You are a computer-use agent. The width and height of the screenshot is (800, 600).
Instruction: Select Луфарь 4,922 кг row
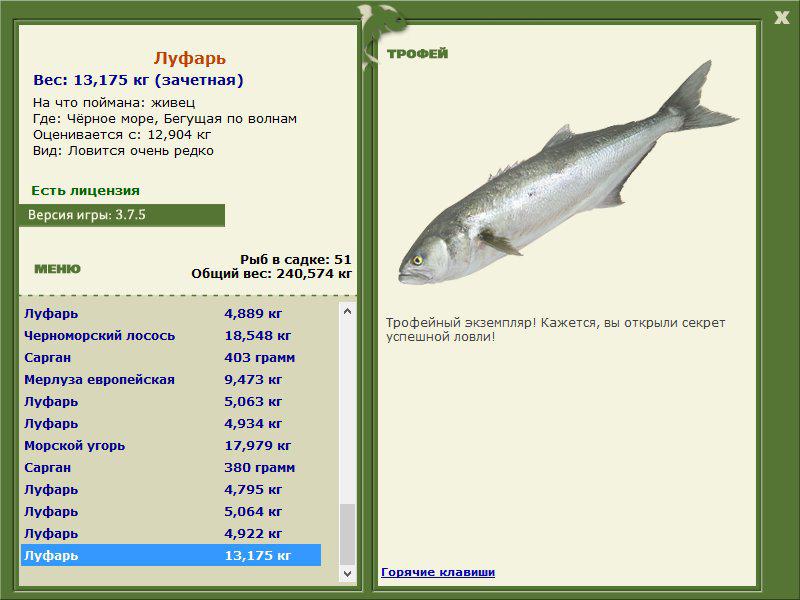click(171, 533)
